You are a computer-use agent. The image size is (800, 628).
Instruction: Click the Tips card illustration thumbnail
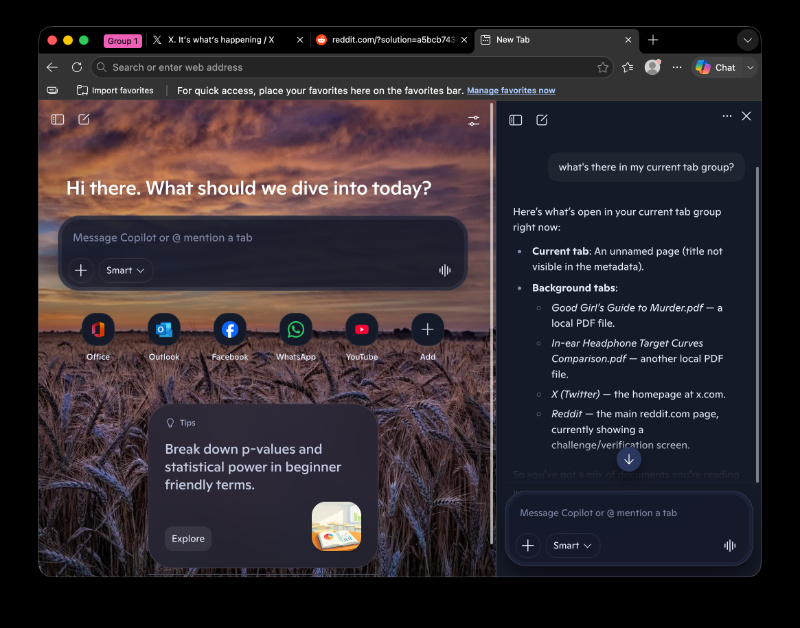(336, 526)
